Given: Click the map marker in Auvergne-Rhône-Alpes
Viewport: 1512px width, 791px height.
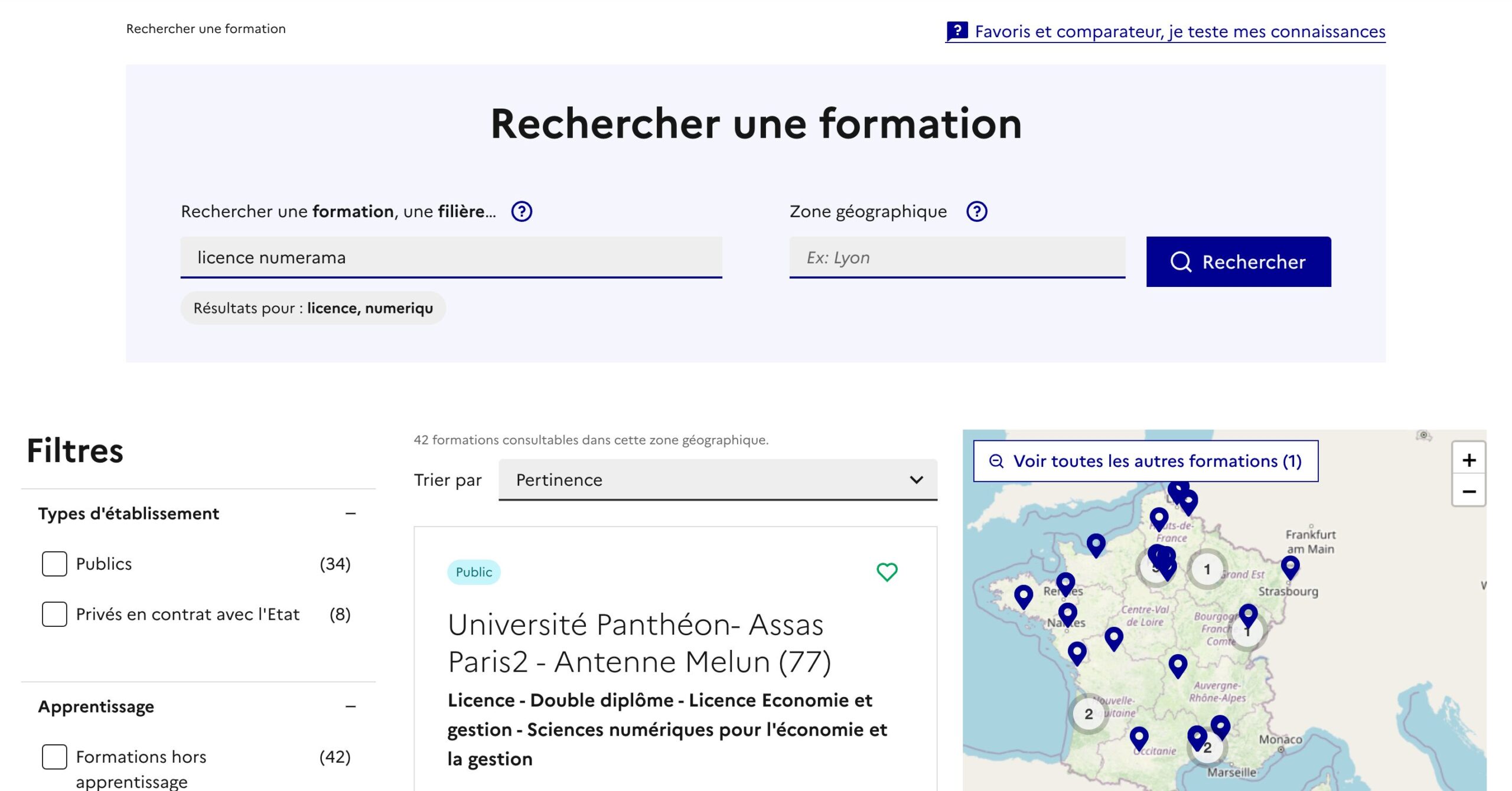Looking at the screenshot, I should [1178, 665].
